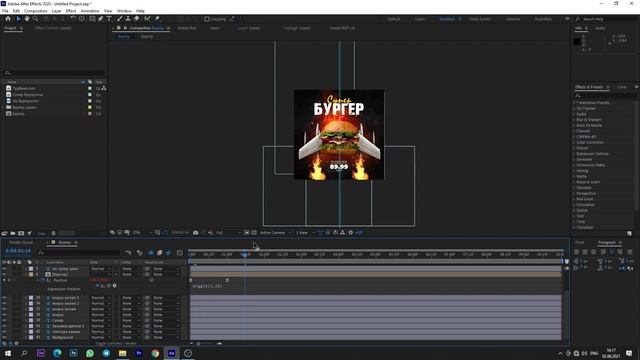The width and height of the screenshot is (640, 360).
Task: Select the Pen tool
Action: [100, 19]
